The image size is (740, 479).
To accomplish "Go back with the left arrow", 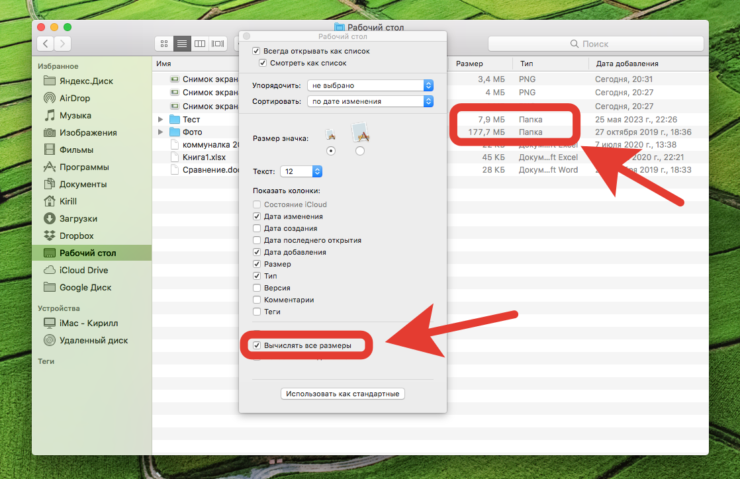I will click(x=45, y=44).
